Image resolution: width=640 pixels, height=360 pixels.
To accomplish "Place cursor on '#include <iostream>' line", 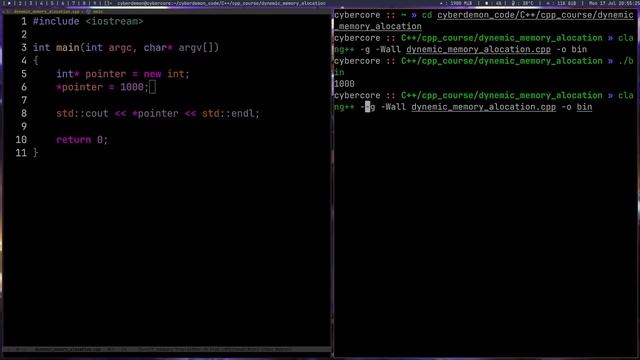I will [x=88, y=21].
